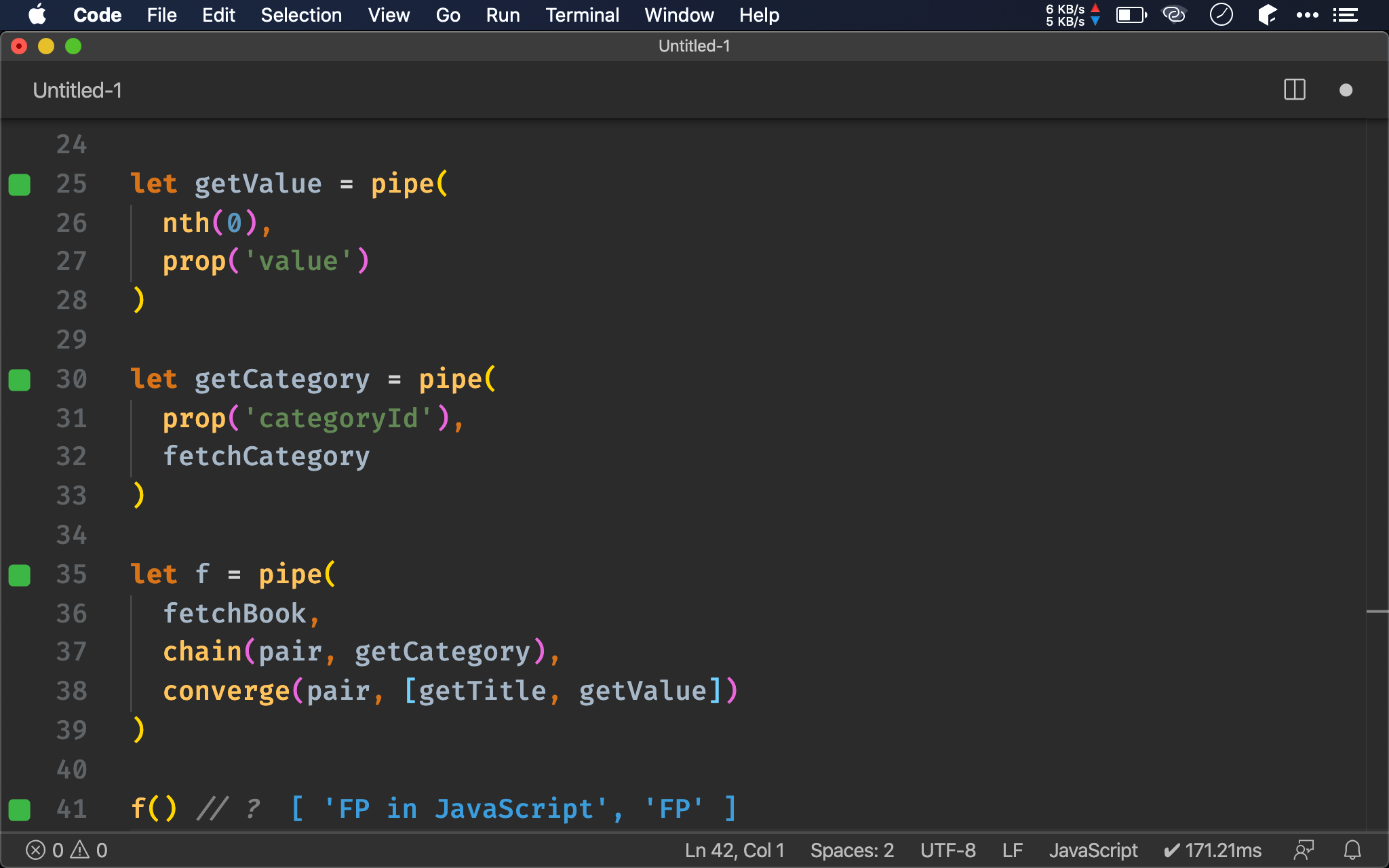This screenshot has height=868, width=1389.
Task: Click 'Ln 42, Col 1' to go to line
Action: (735, 850)
